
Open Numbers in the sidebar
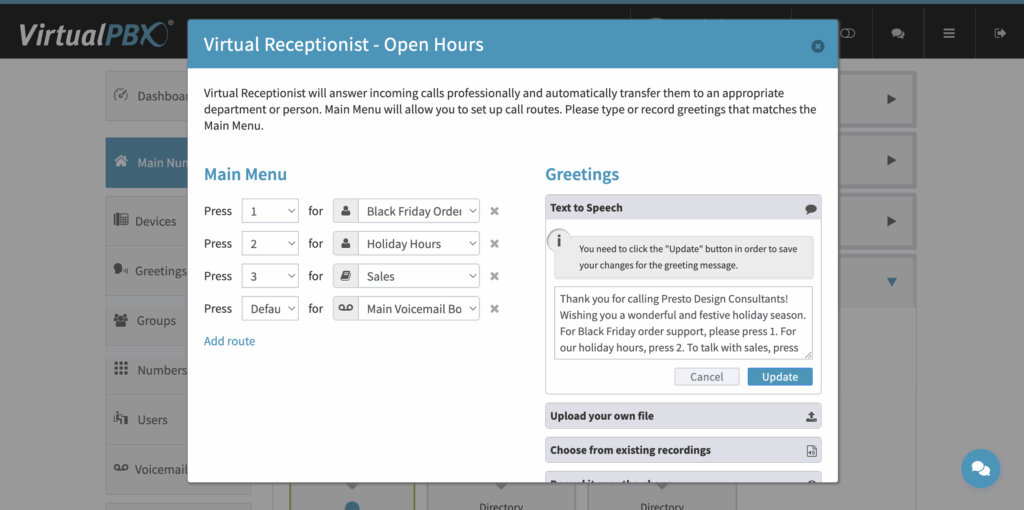point(147,370)
